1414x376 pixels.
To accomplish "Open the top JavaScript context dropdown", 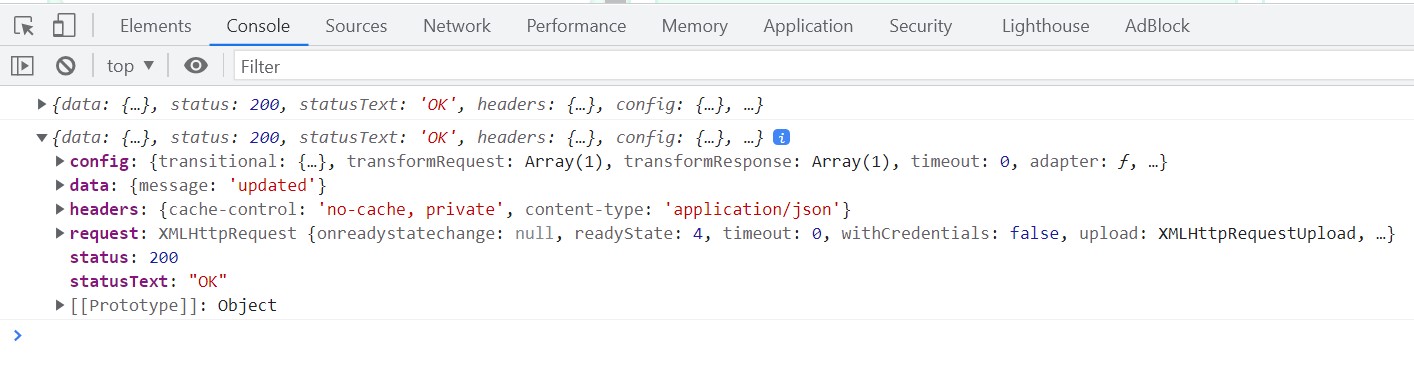I will click(x=131, y=66).
